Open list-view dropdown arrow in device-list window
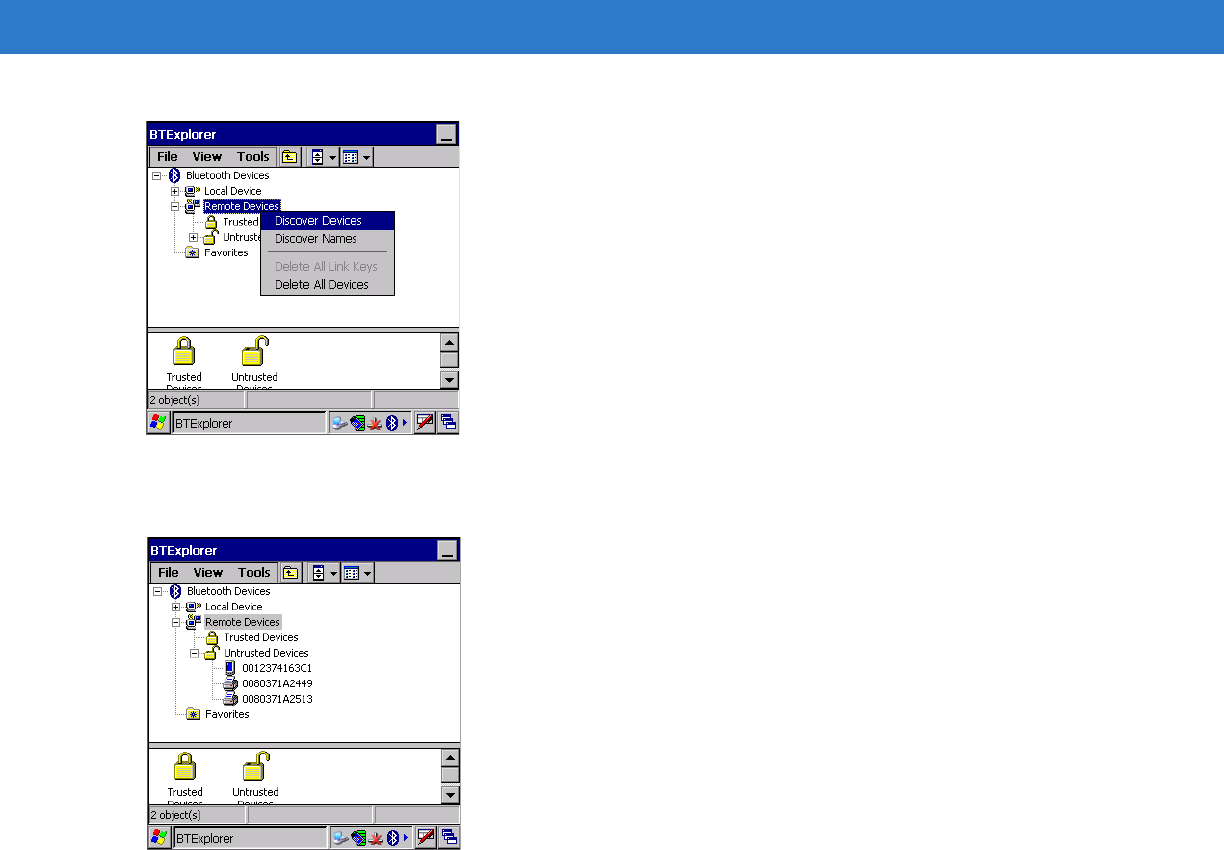Image resolution: width=1224 pixels, height=850 pixels. (x=368, y=573)
